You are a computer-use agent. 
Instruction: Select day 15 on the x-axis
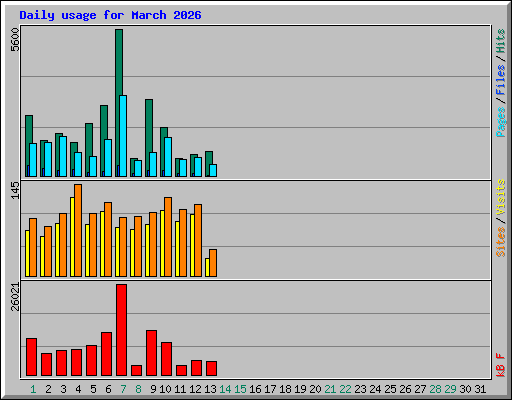click(240, 389)
